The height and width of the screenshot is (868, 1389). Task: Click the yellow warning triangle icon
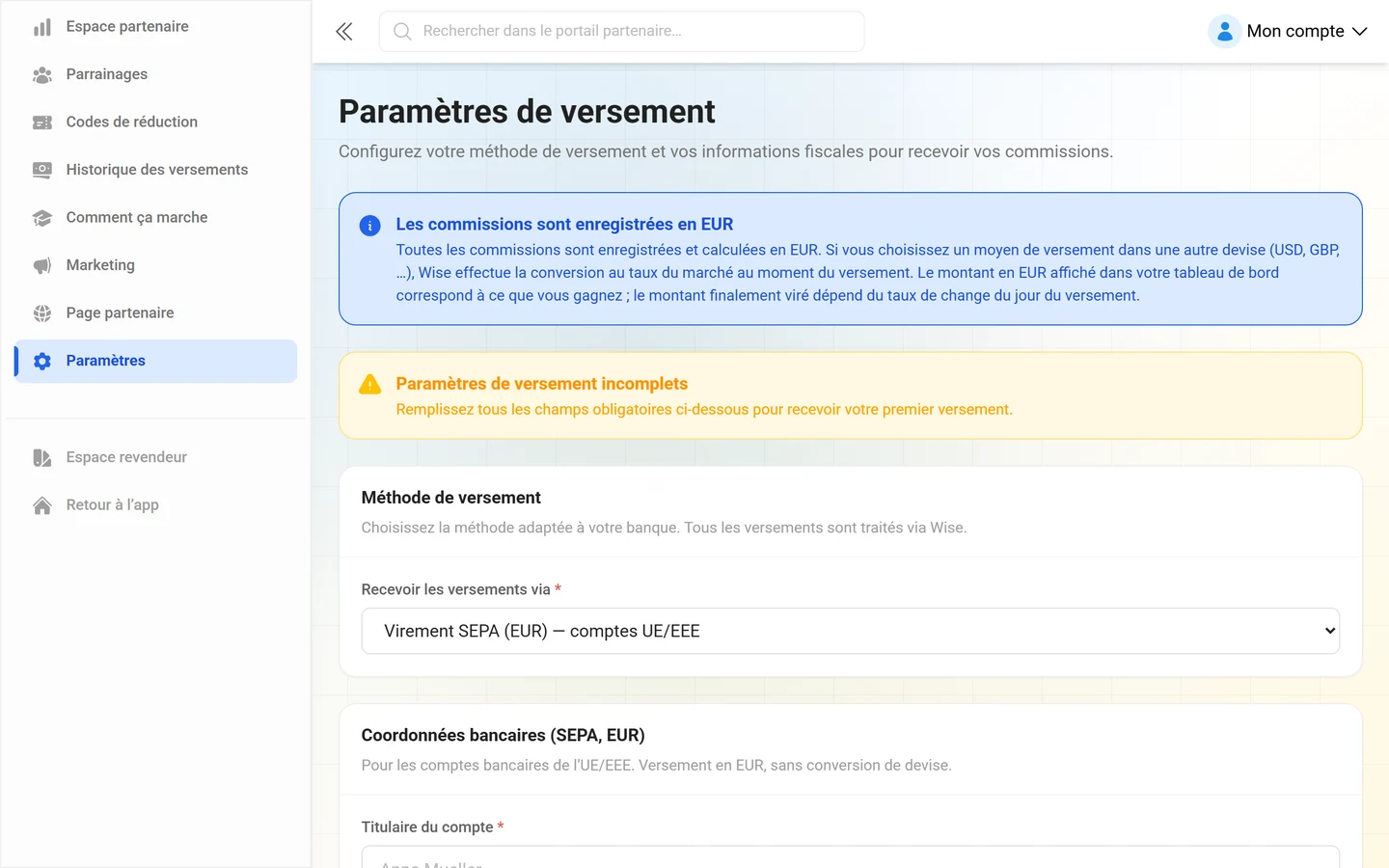click(369, 385)
